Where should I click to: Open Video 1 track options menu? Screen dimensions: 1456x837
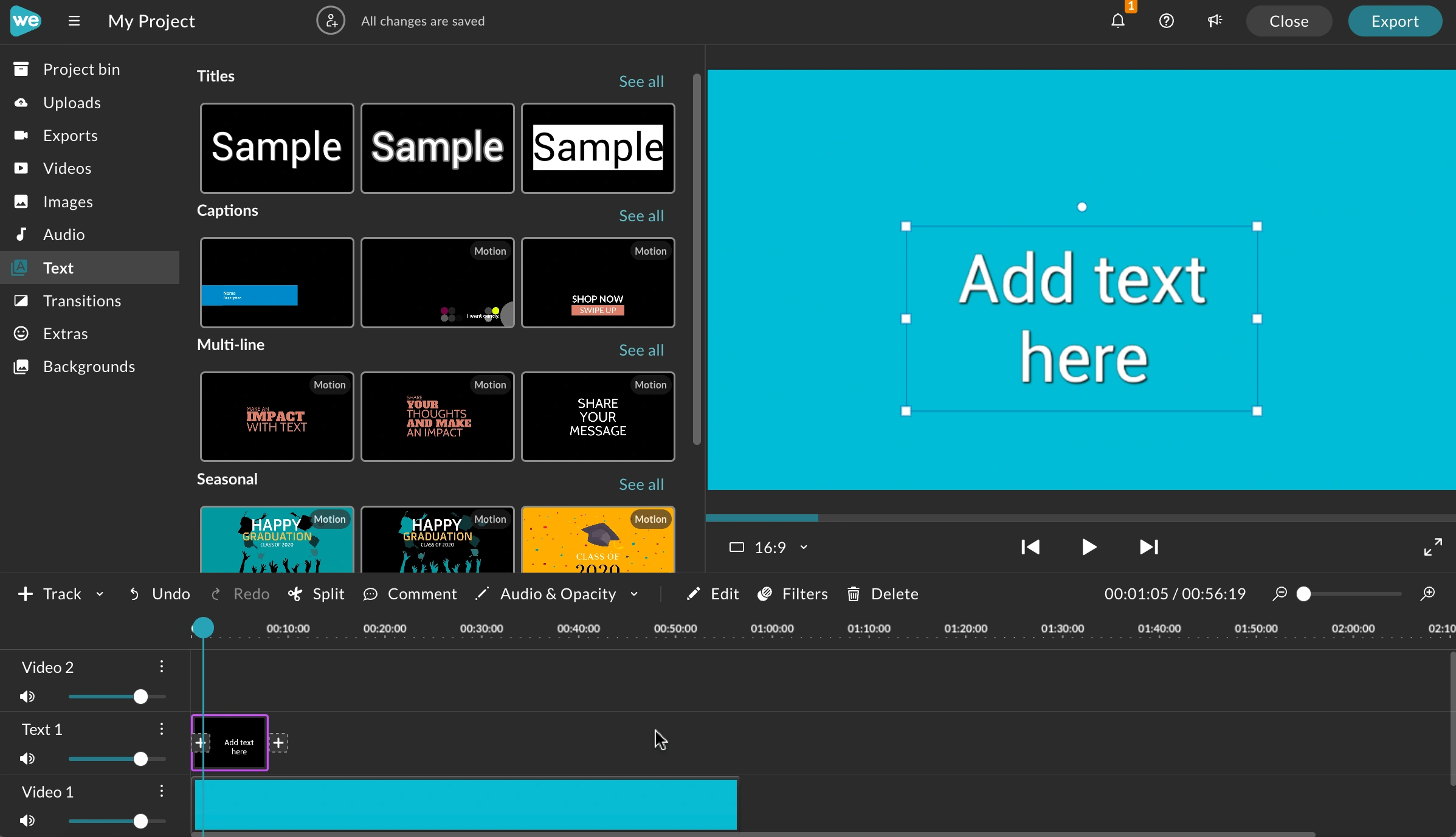click(x=162, y=791)
